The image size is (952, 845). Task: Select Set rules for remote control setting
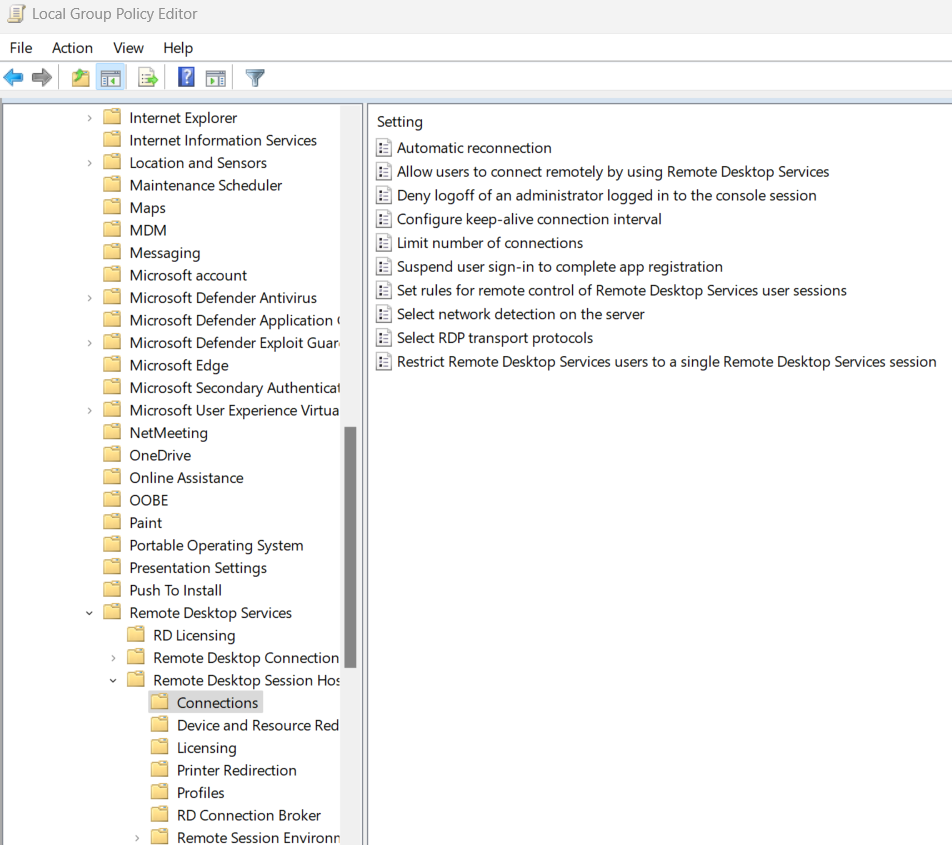622,290
